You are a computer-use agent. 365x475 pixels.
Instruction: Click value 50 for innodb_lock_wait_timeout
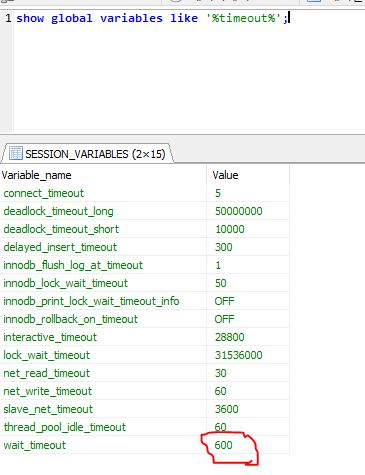tap(248, 283)
